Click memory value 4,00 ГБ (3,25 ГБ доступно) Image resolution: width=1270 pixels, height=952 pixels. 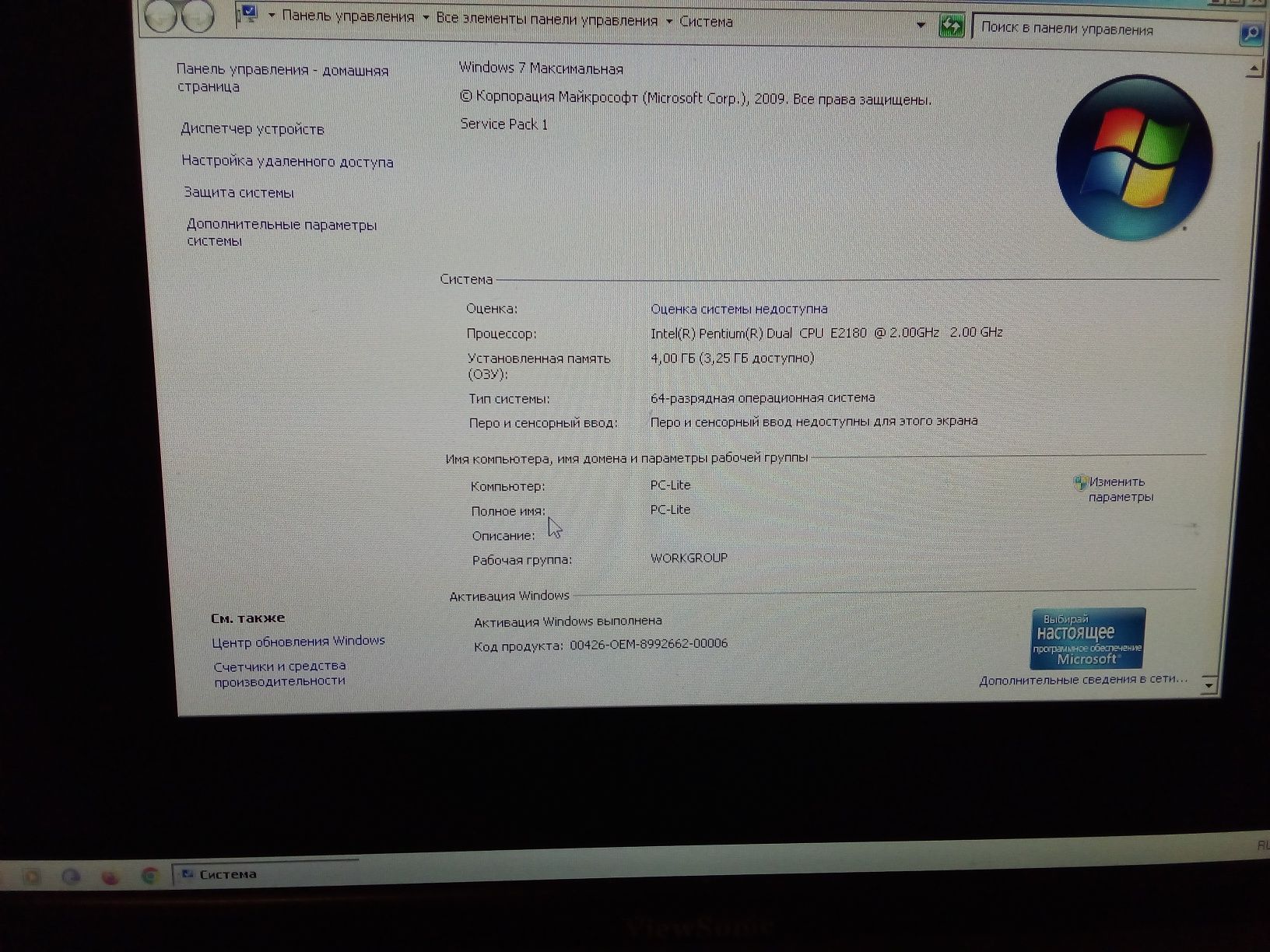tap(732, 358)
